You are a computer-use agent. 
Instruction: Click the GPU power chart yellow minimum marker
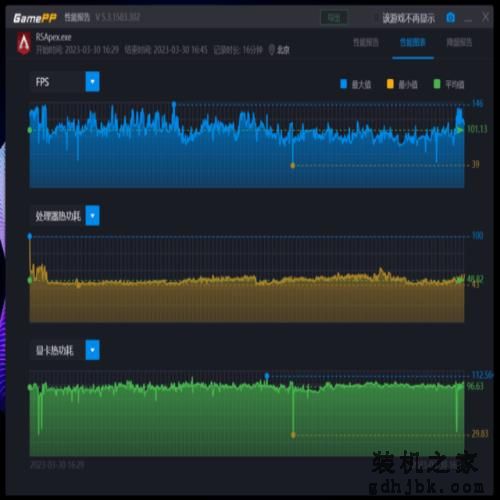click(x=293, y=435)
